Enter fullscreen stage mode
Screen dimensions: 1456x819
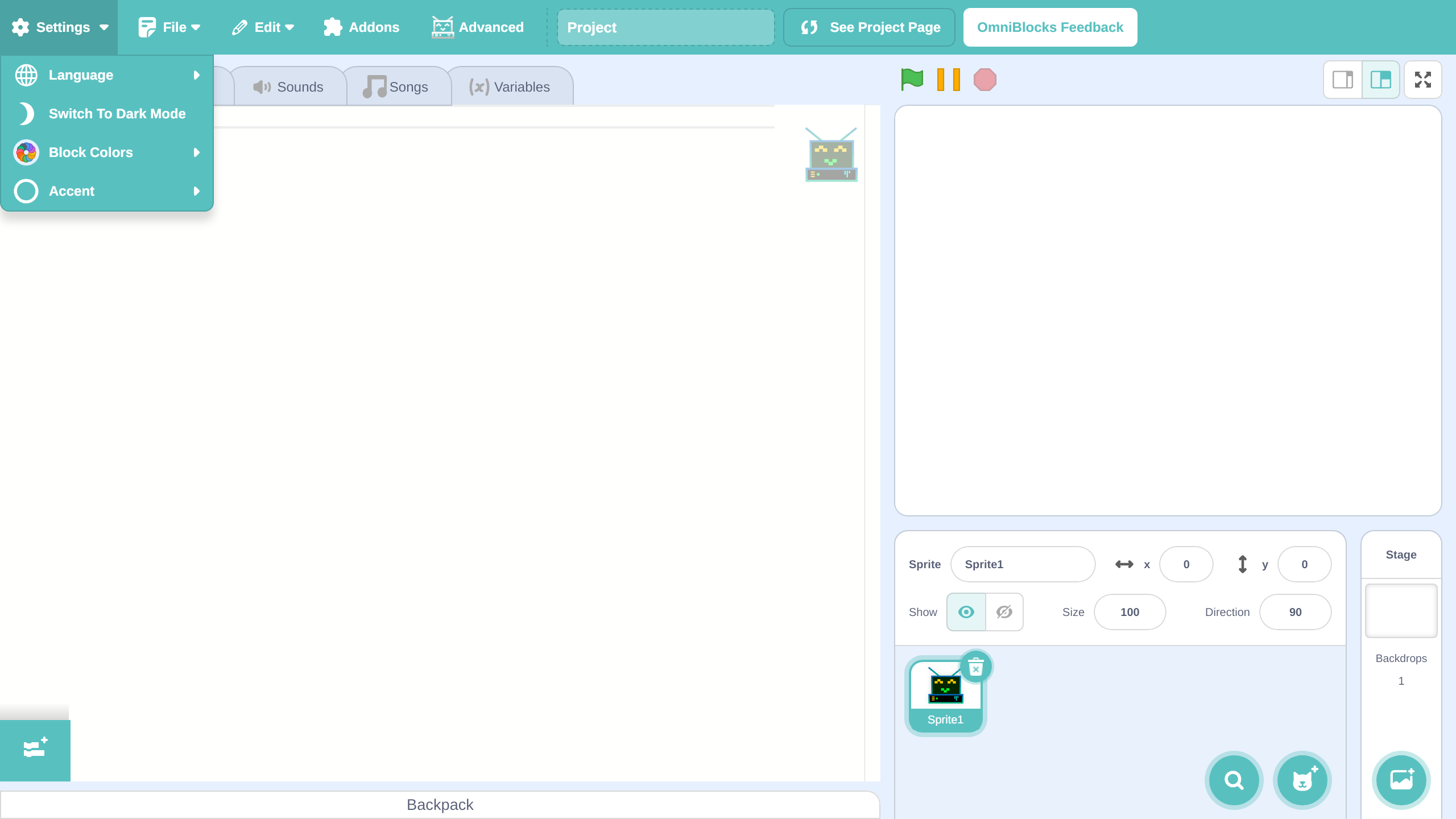click(x=1422, y=80)
